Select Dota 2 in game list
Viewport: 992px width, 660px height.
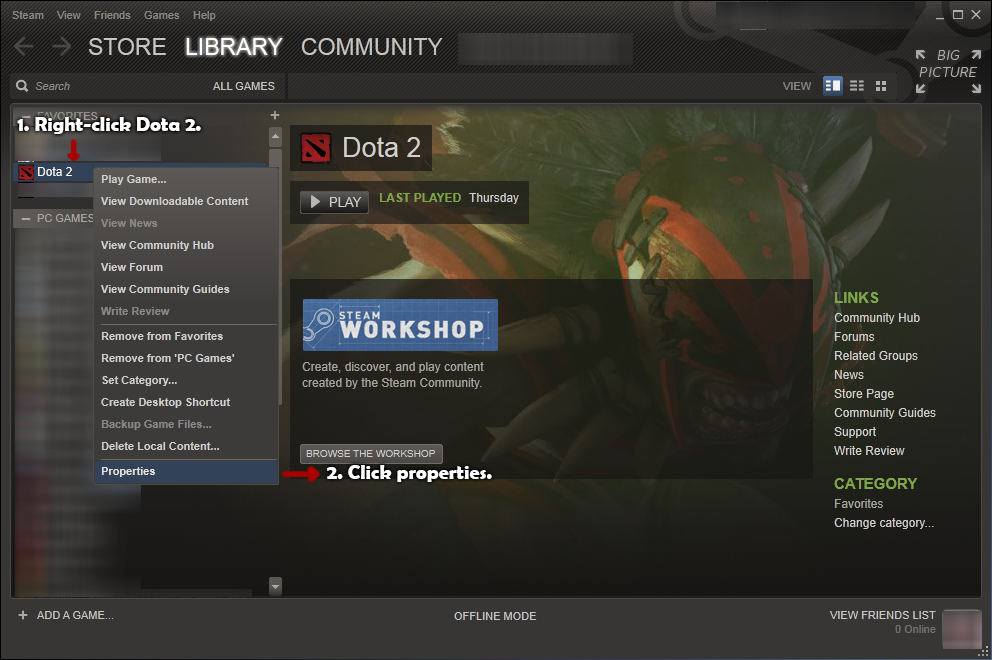[54, 171]
